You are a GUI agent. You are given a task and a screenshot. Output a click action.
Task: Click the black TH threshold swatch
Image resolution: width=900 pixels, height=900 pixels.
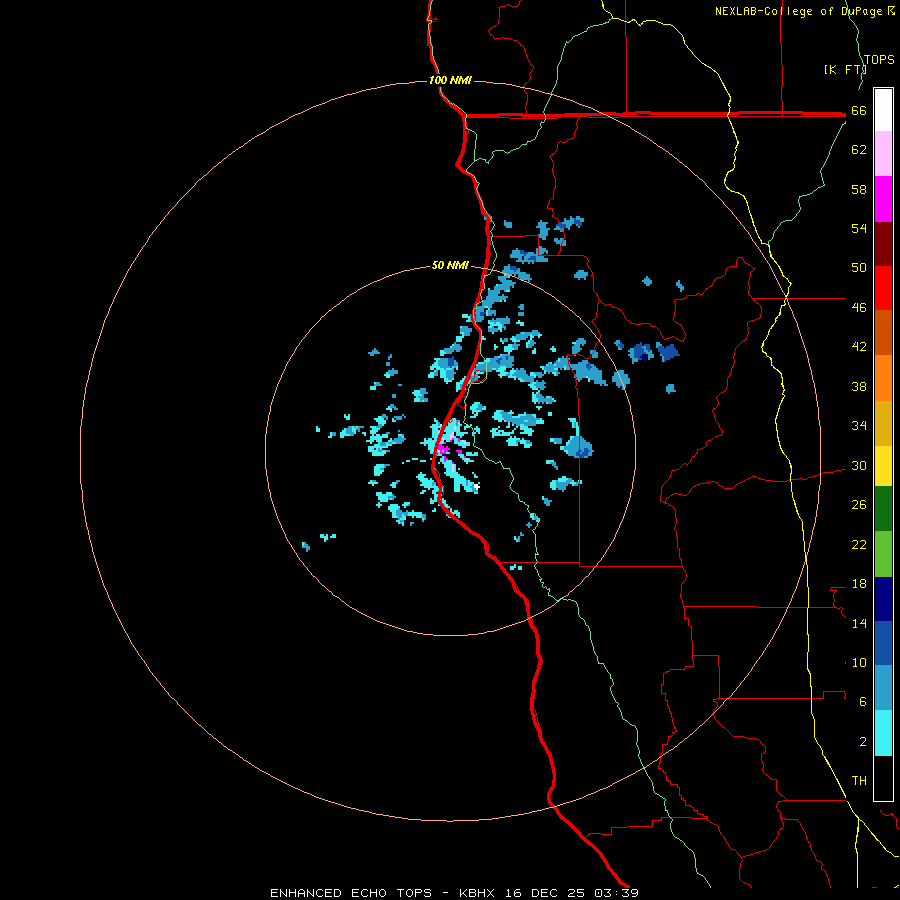coord(883,778)
